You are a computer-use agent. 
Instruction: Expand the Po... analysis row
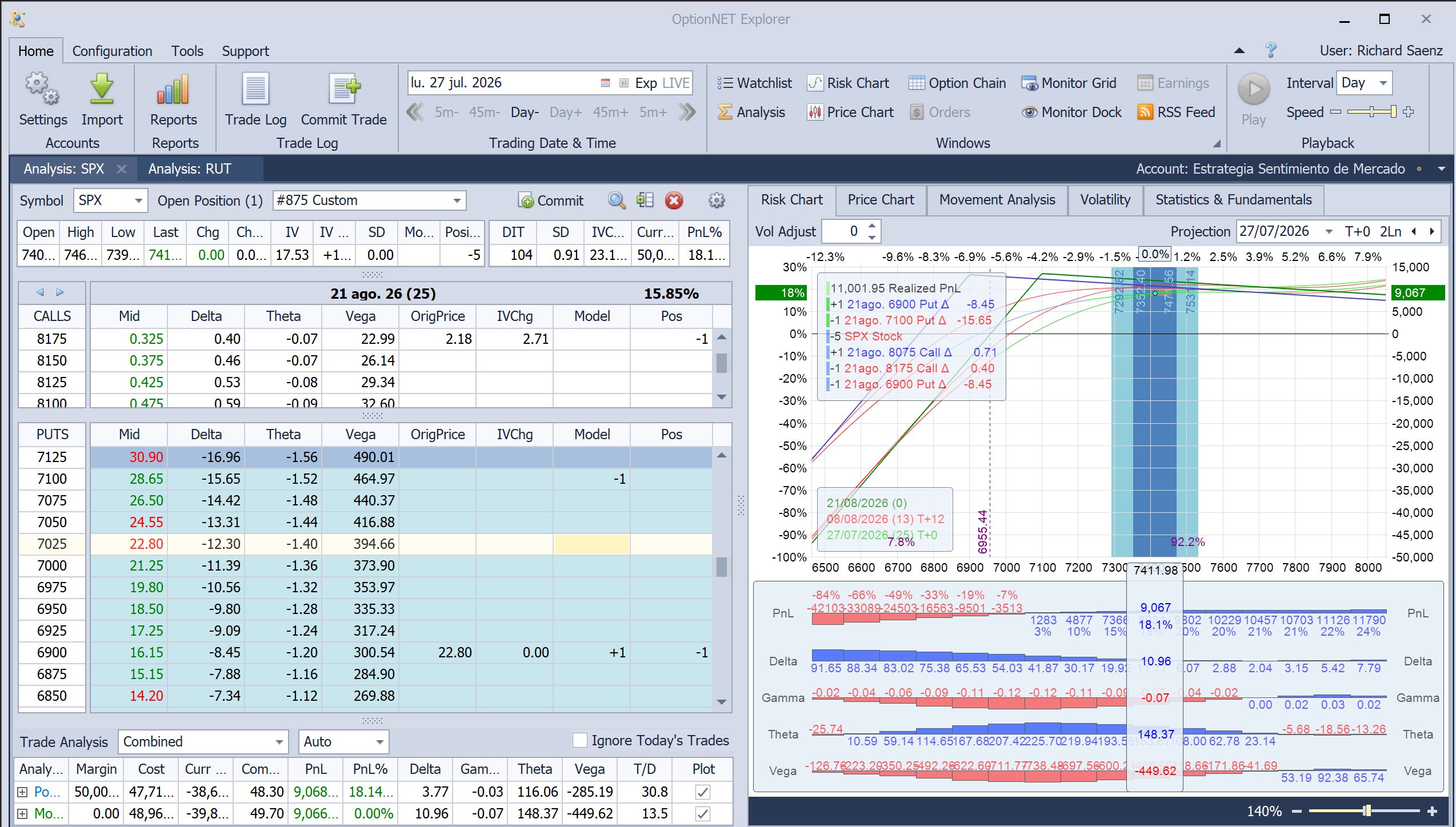pyautogui.click(x=22, y=792)
